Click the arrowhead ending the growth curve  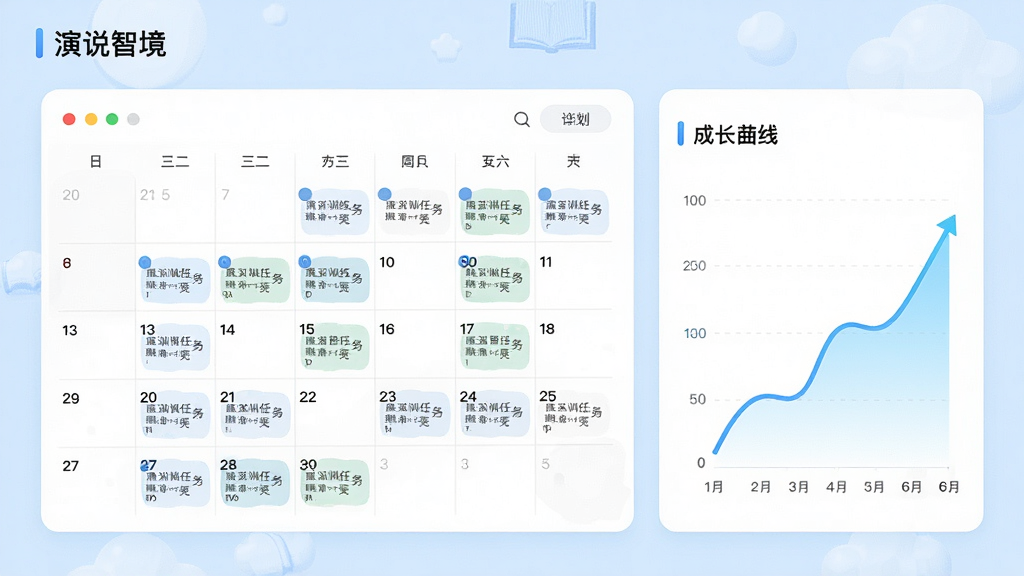coord(948,225)
